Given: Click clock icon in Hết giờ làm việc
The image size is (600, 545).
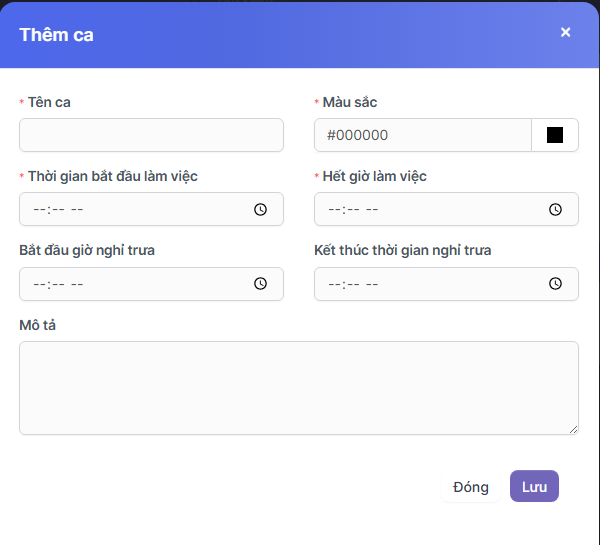Looking at the screenshot, I should (x=555, y=210).
